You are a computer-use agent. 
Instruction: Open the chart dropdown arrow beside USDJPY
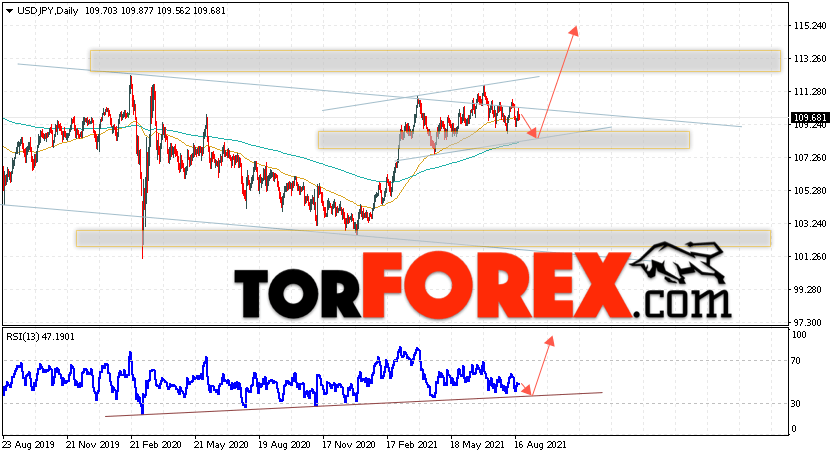9,11
